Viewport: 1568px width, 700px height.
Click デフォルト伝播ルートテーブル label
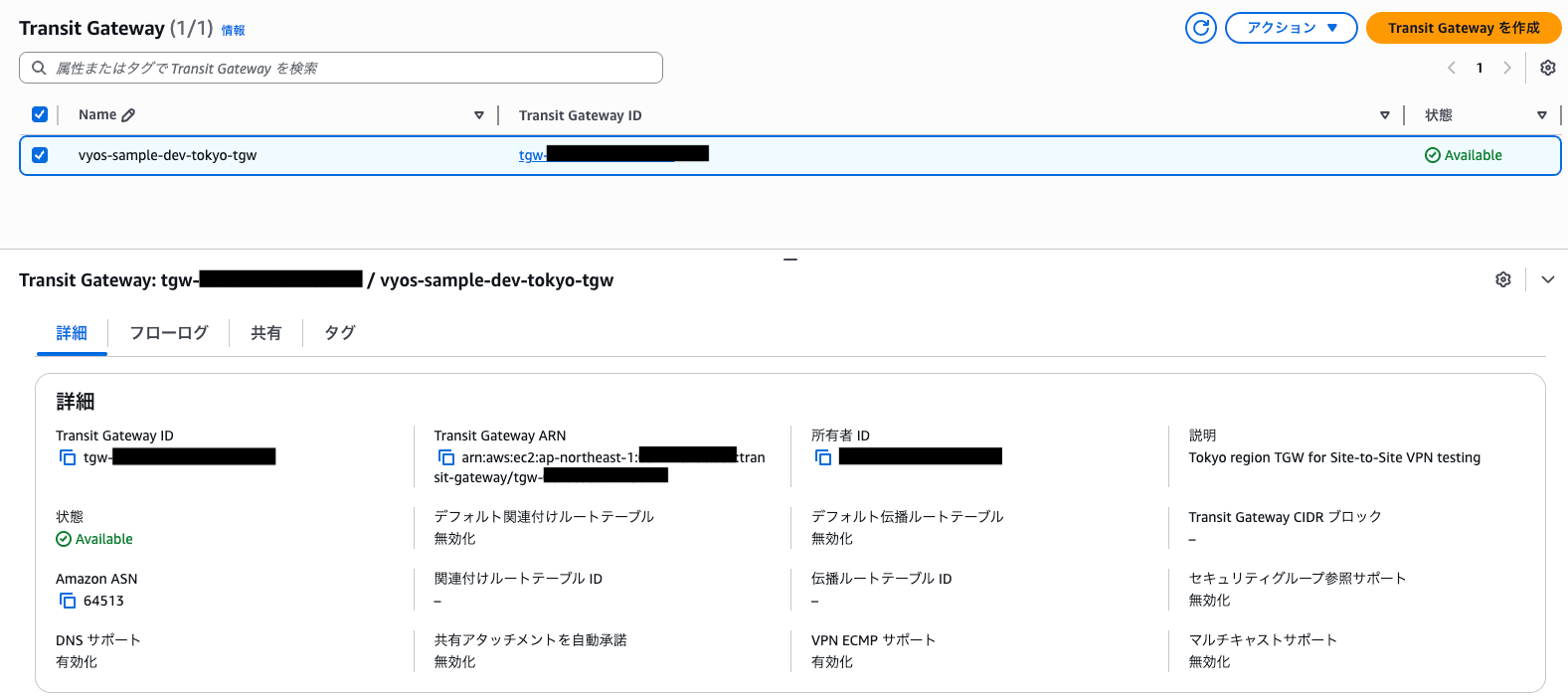tap(908, 517)
